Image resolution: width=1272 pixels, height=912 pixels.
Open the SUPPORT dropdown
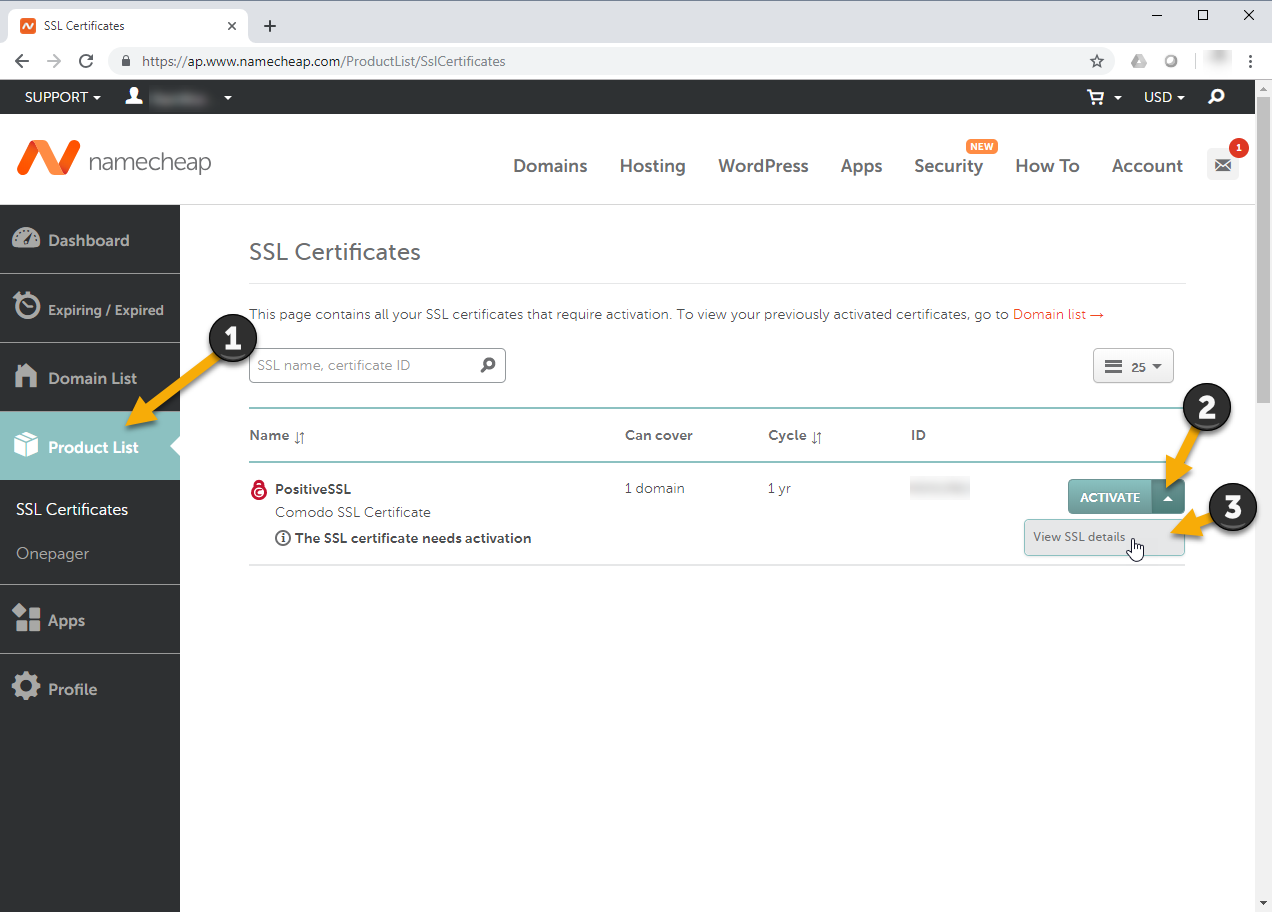(62, 97)
